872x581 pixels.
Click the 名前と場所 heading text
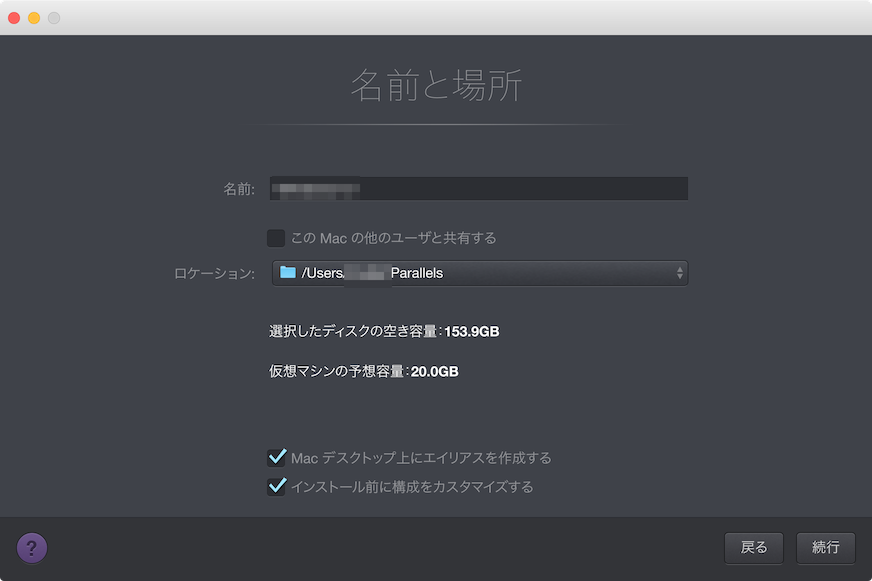[x=437, y=86]
